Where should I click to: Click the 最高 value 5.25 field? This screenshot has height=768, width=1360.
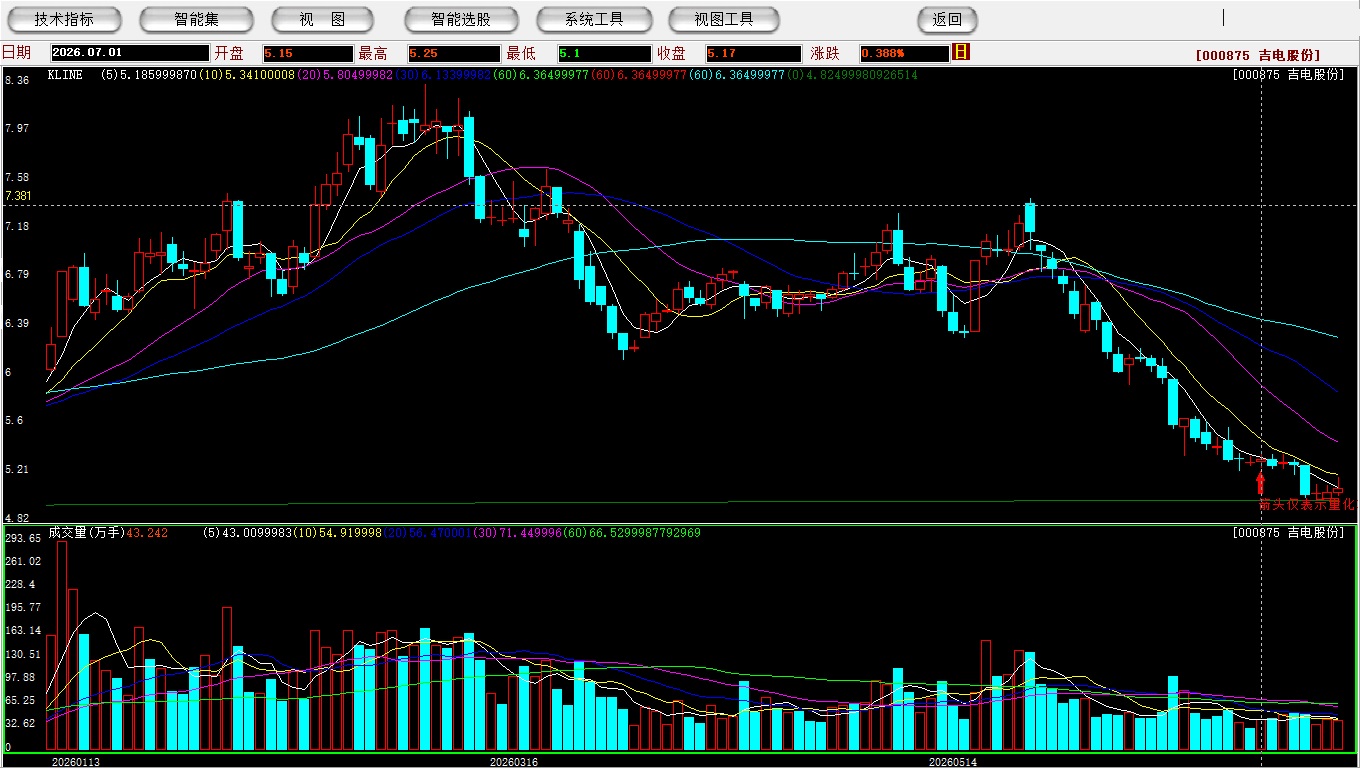(x=454, y=53)
